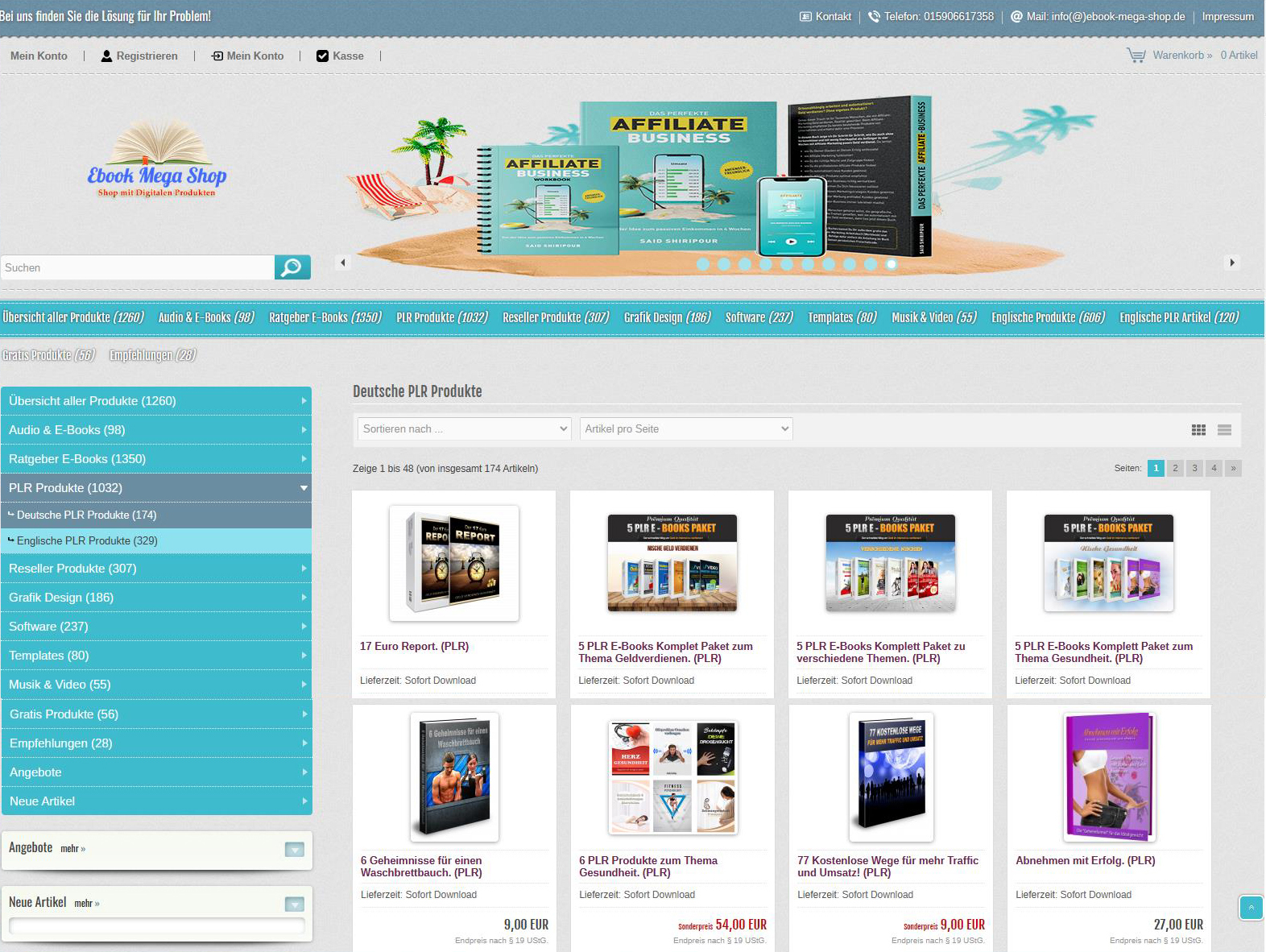Open 6 PLR Produkte Gesundheit title link
The height and width of the screenshot is (952, 1266).
(x=648, y=867)
